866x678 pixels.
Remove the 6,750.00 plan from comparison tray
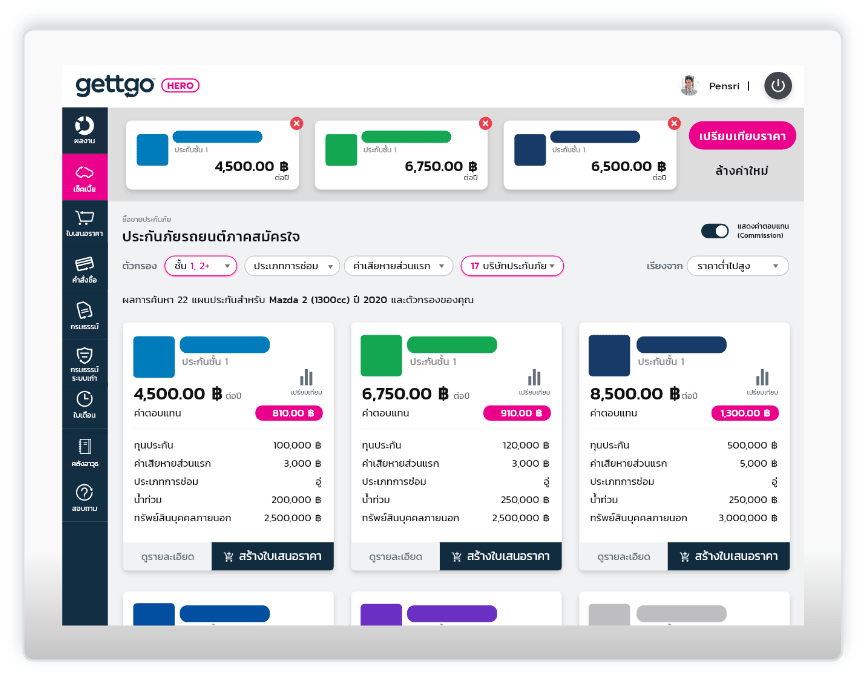click(x=485, y=123)
